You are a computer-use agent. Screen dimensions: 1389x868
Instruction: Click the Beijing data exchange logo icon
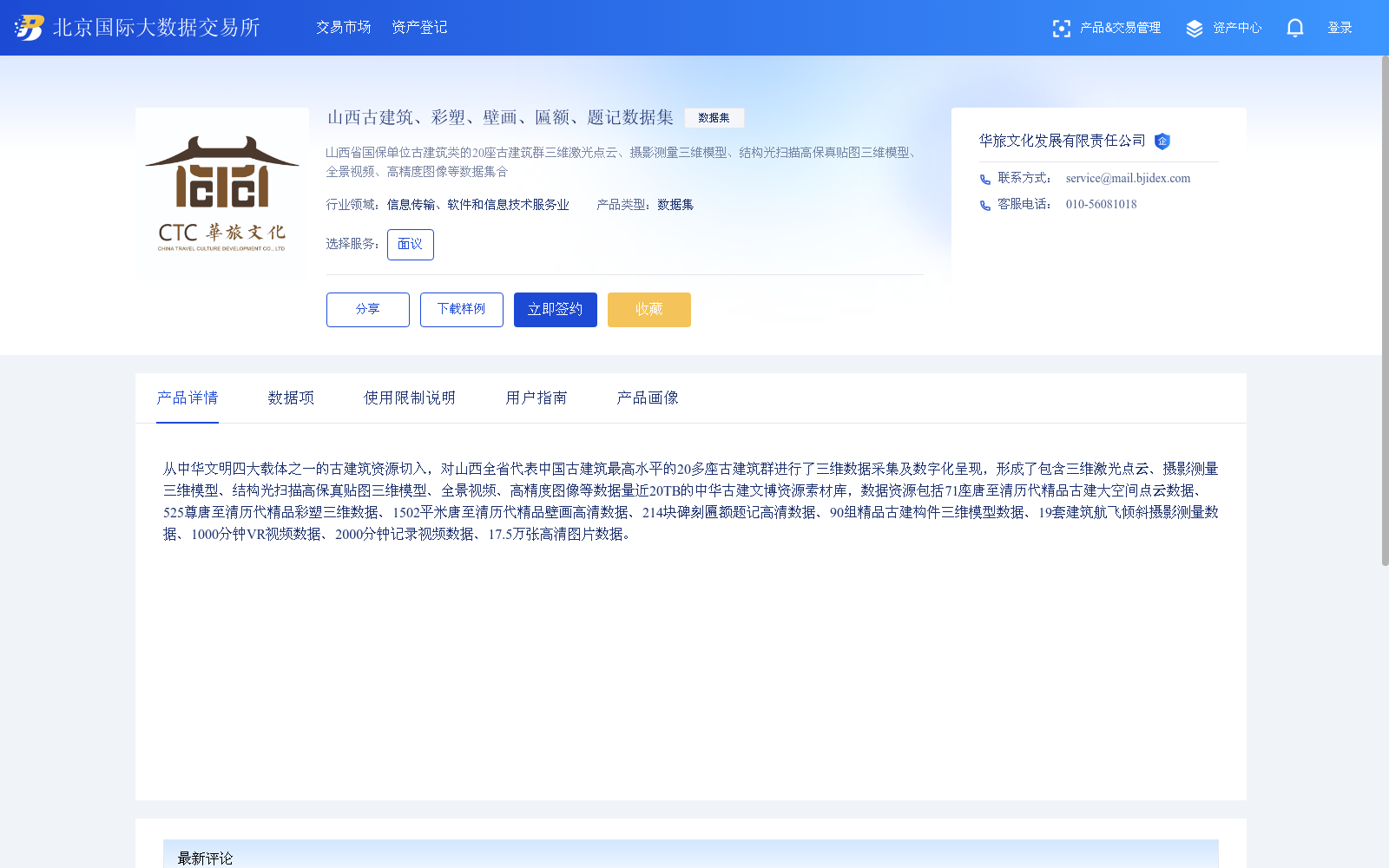click(30, 28)
